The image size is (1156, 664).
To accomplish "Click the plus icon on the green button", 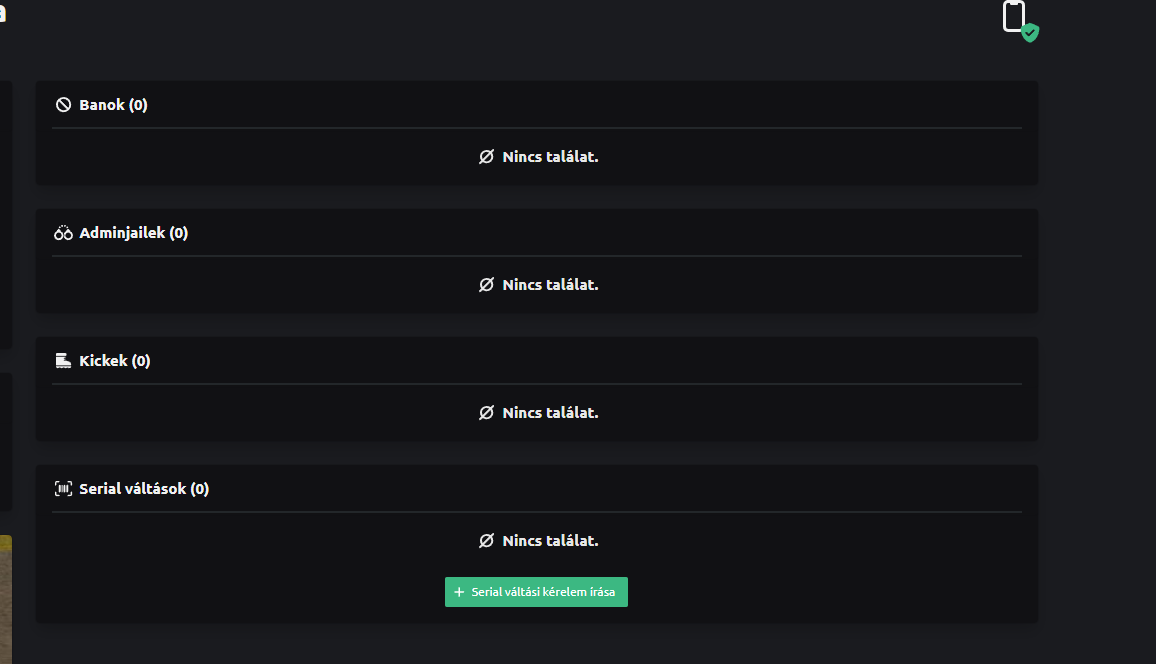I will tap(459, 592).
